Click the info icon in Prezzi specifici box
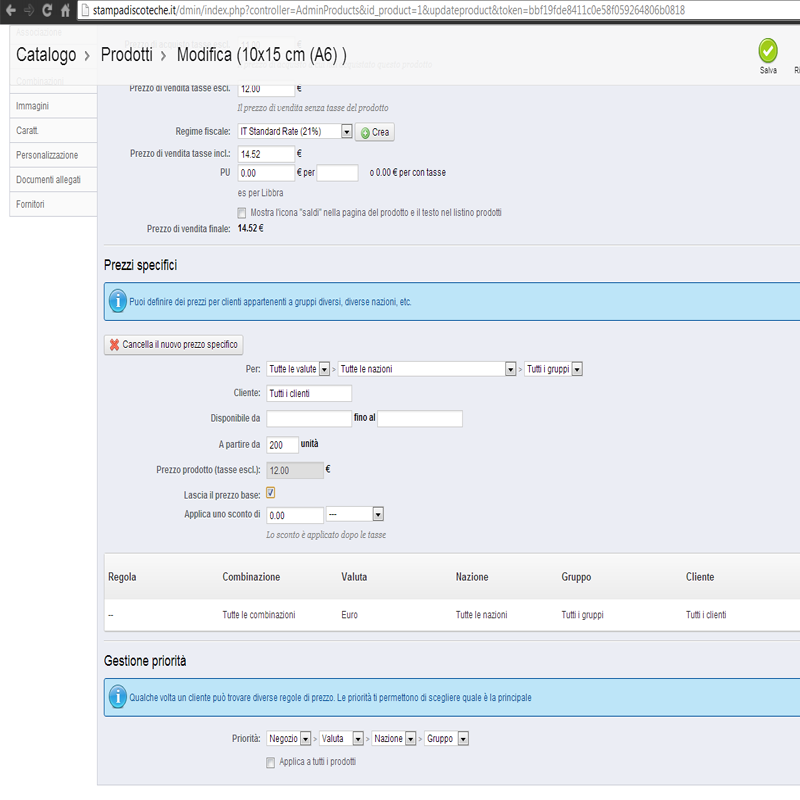Viewport: 800px width, 800px height. click(x=117, y=301)
